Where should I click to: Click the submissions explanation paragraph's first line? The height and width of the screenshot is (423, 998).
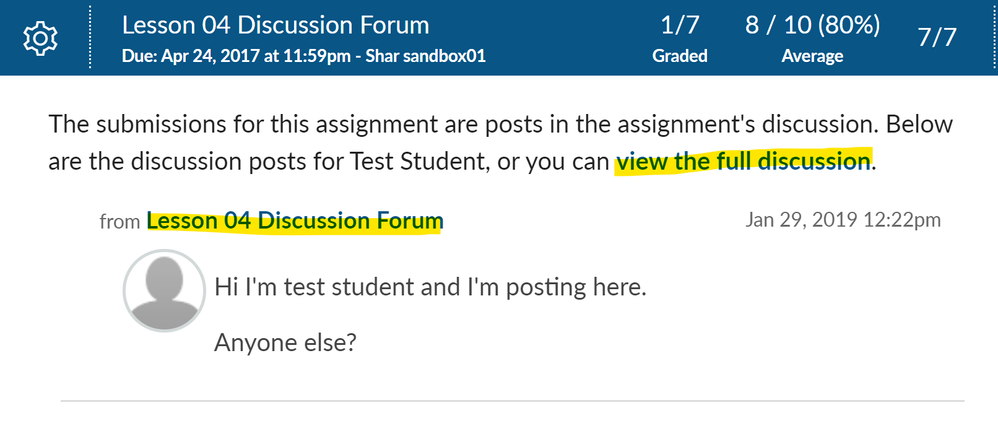(x=400, y=126)
